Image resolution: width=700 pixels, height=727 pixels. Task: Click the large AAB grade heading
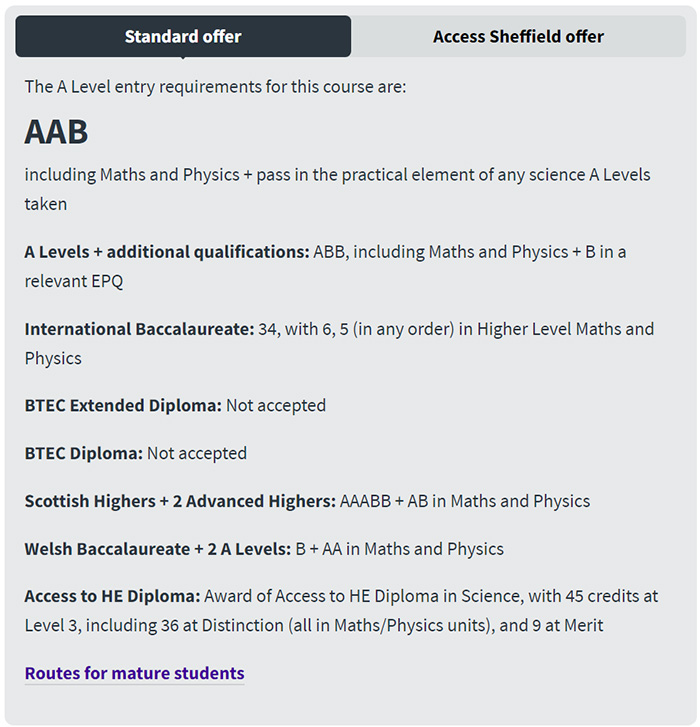(x=57, y=132)
